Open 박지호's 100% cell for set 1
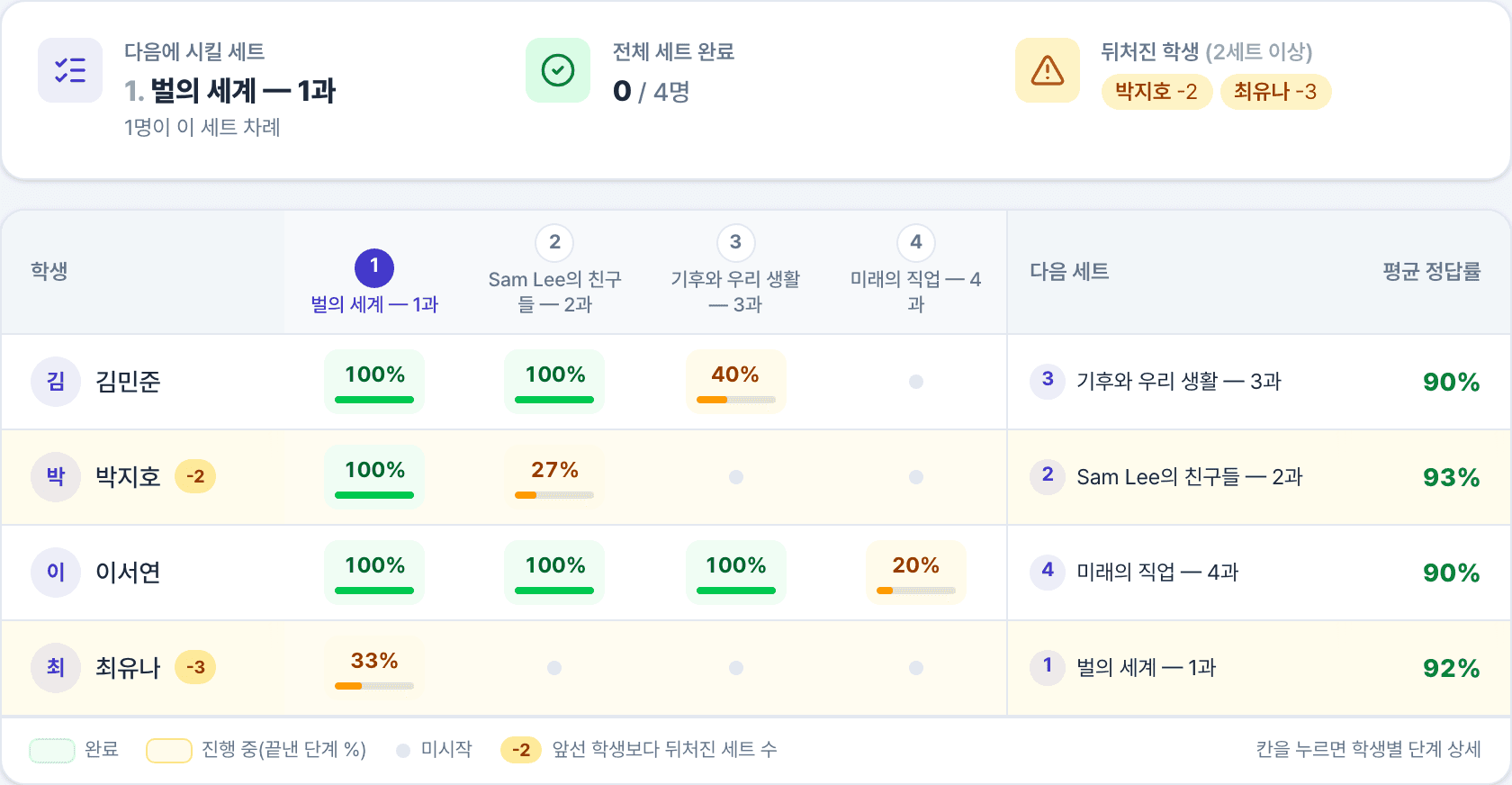 point(374,477)
